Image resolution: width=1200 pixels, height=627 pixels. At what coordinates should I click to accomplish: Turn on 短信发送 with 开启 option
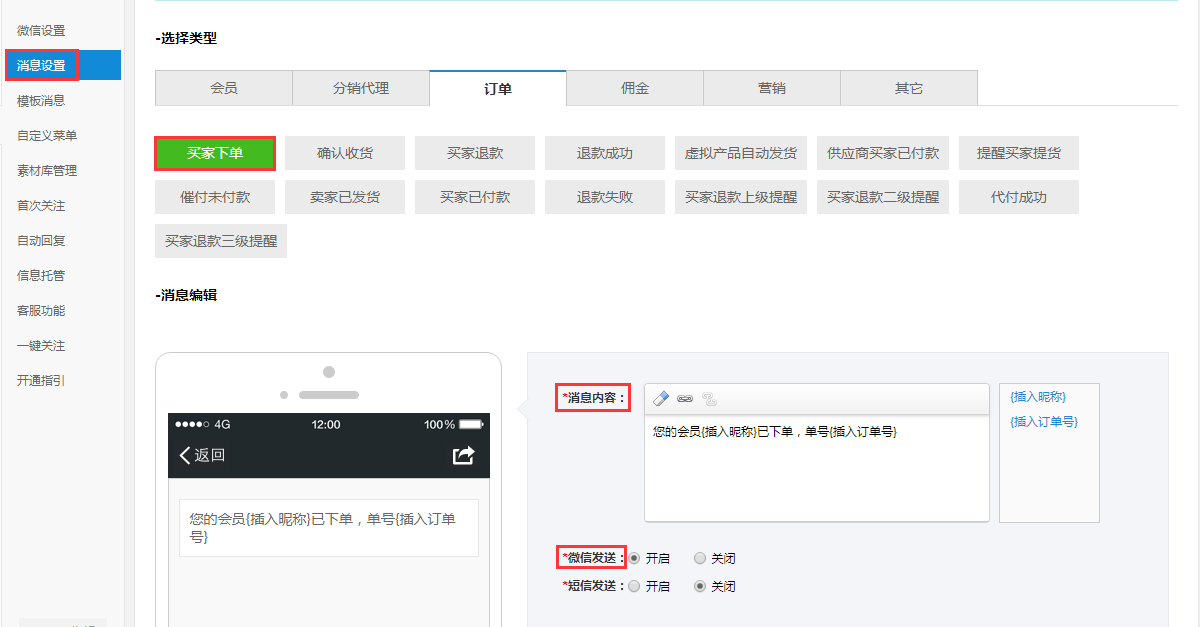click(x=634, y=586)
